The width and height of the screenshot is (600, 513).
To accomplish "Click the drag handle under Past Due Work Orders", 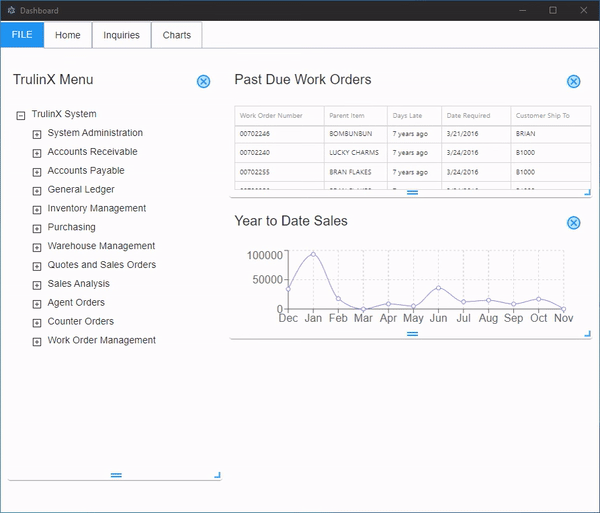I will point(412,192).
